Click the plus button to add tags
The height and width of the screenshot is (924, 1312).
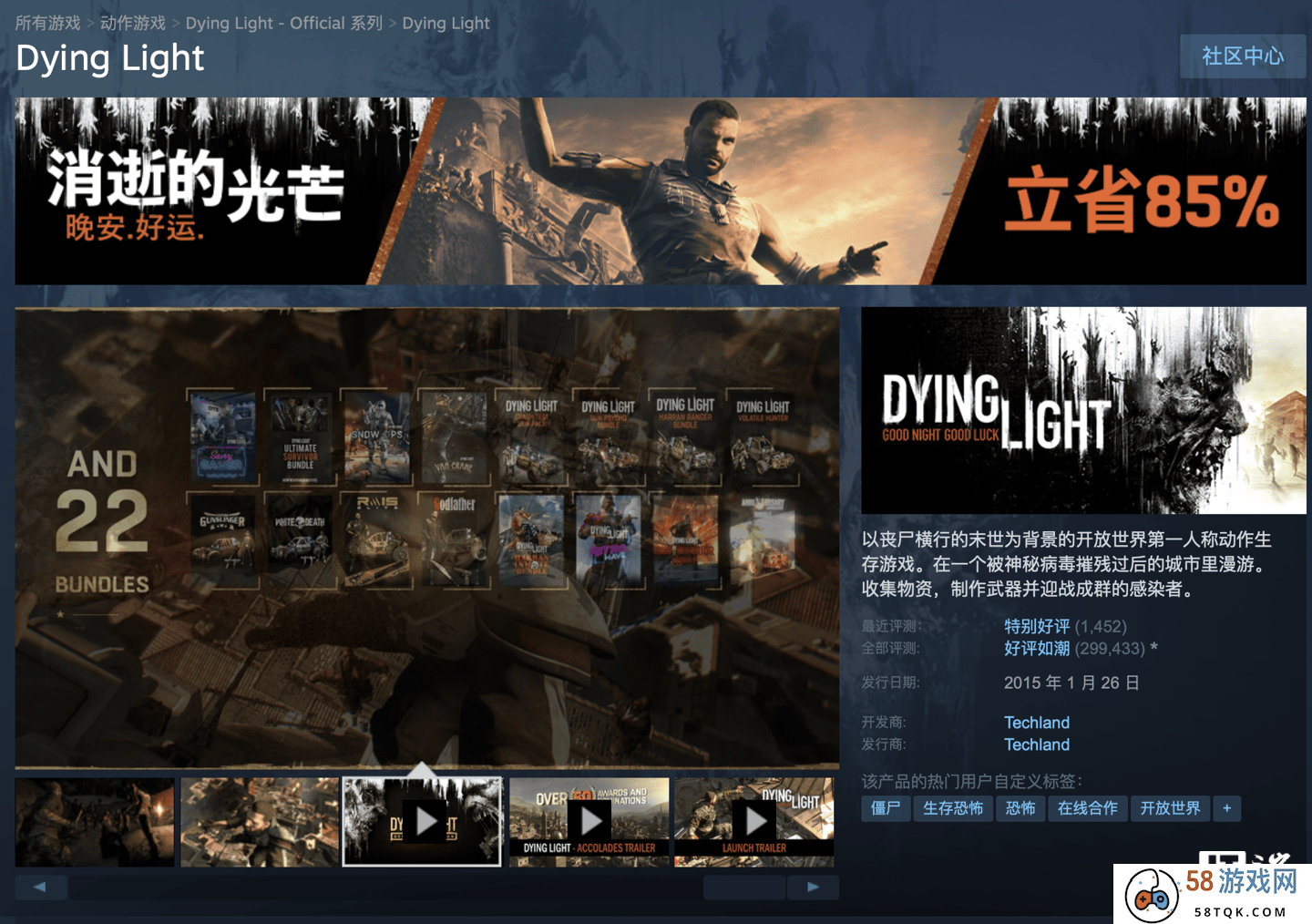tap(1227, 808)
